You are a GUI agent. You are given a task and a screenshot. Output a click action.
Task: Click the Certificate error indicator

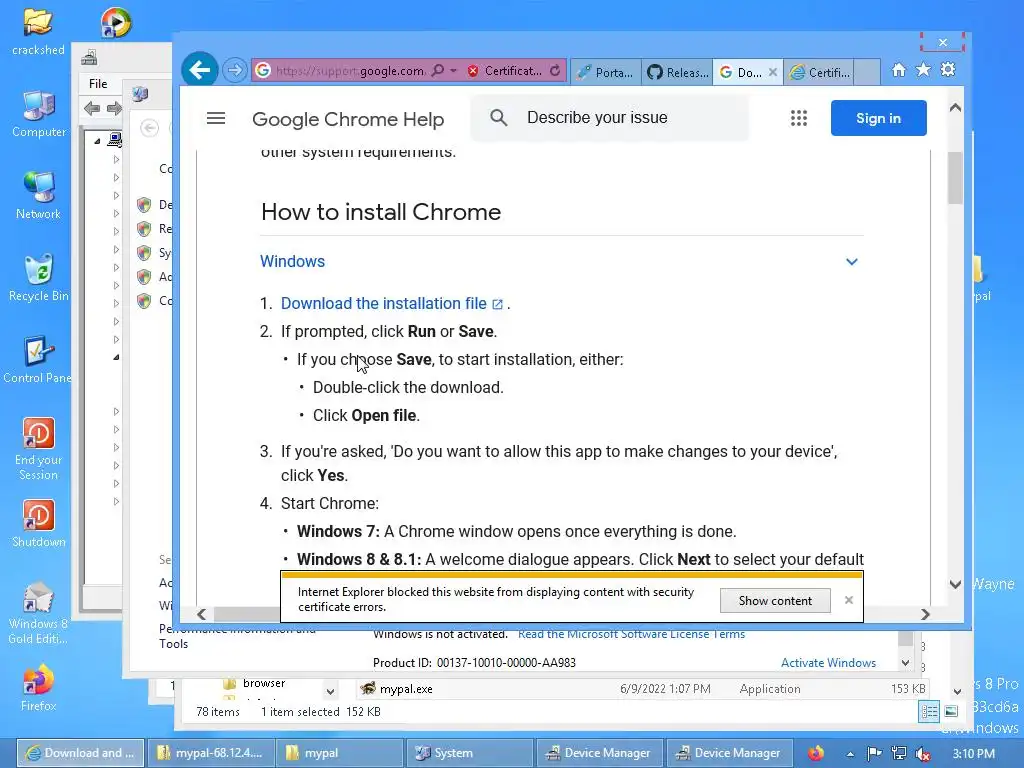tap(504, 71)
